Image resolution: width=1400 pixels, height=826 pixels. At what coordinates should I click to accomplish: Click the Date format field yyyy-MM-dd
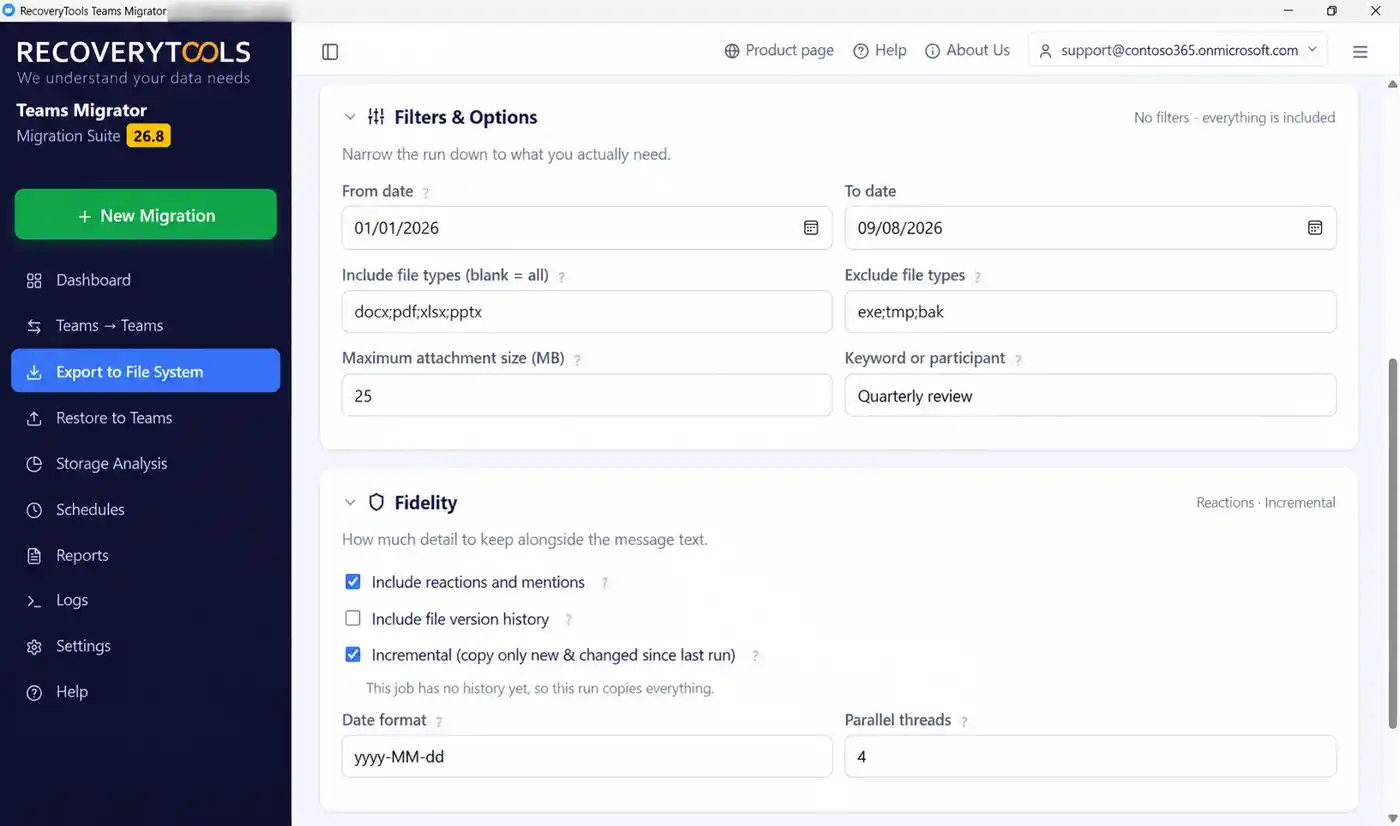coord(587,757)
